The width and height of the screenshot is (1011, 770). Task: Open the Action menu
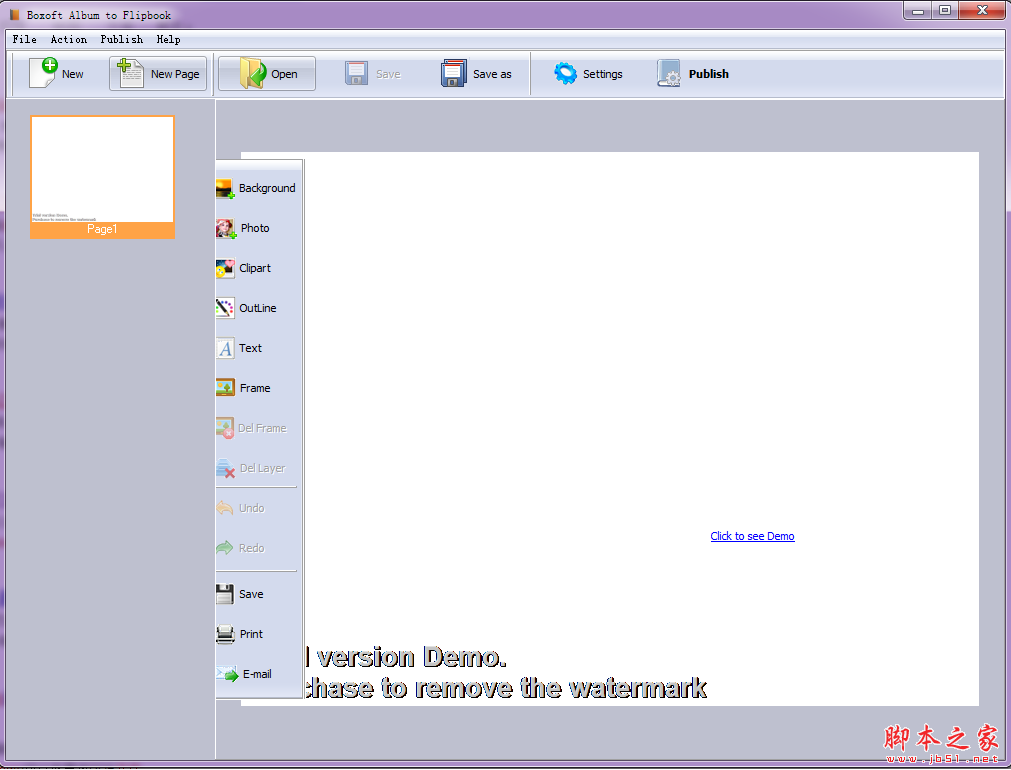[68, 39]
